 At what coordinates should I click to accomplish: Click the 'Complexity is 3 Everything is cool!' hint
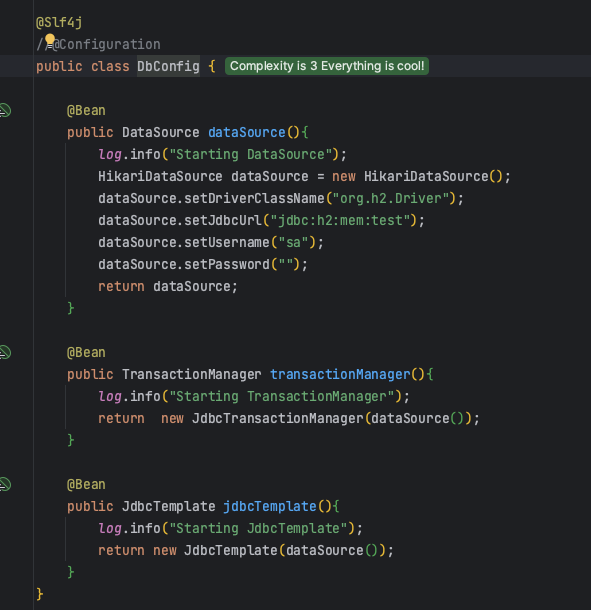point(327,66)
